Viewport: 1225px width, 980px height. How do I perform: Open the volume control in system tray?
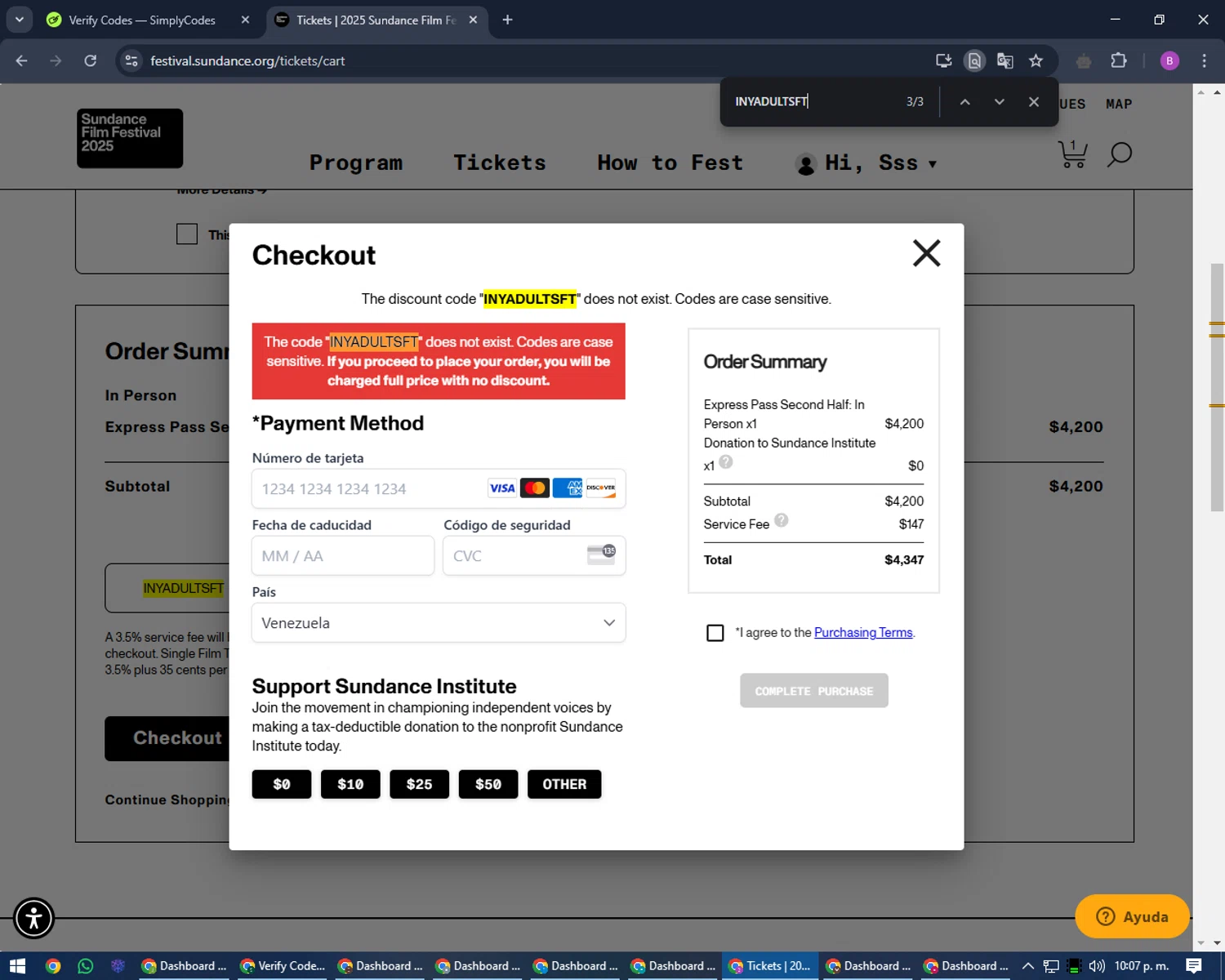click(1097, 966)
